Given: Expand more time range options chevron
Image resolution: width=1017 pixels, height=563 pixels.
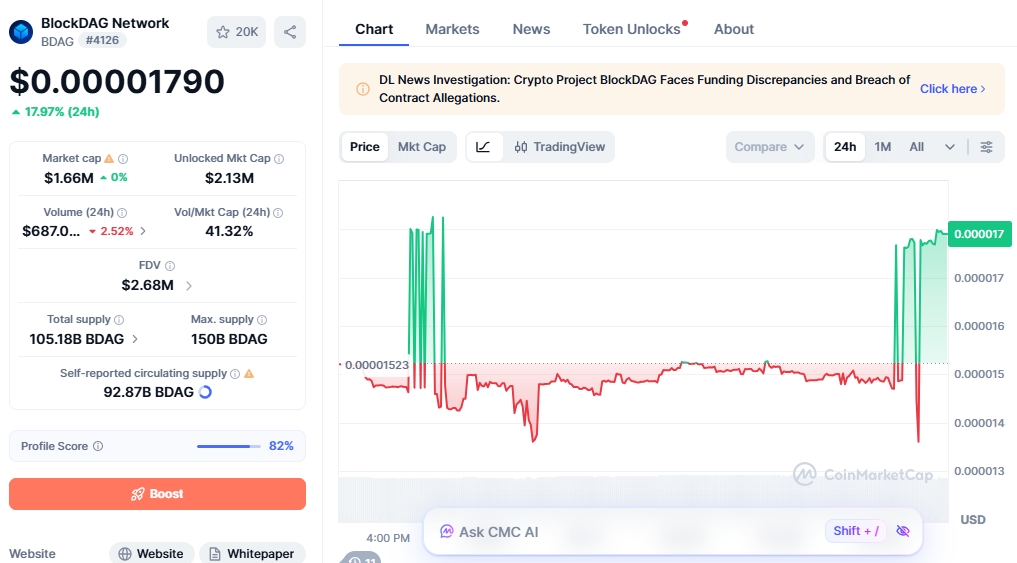Looking at the screenshot, I should coord(950,147).
